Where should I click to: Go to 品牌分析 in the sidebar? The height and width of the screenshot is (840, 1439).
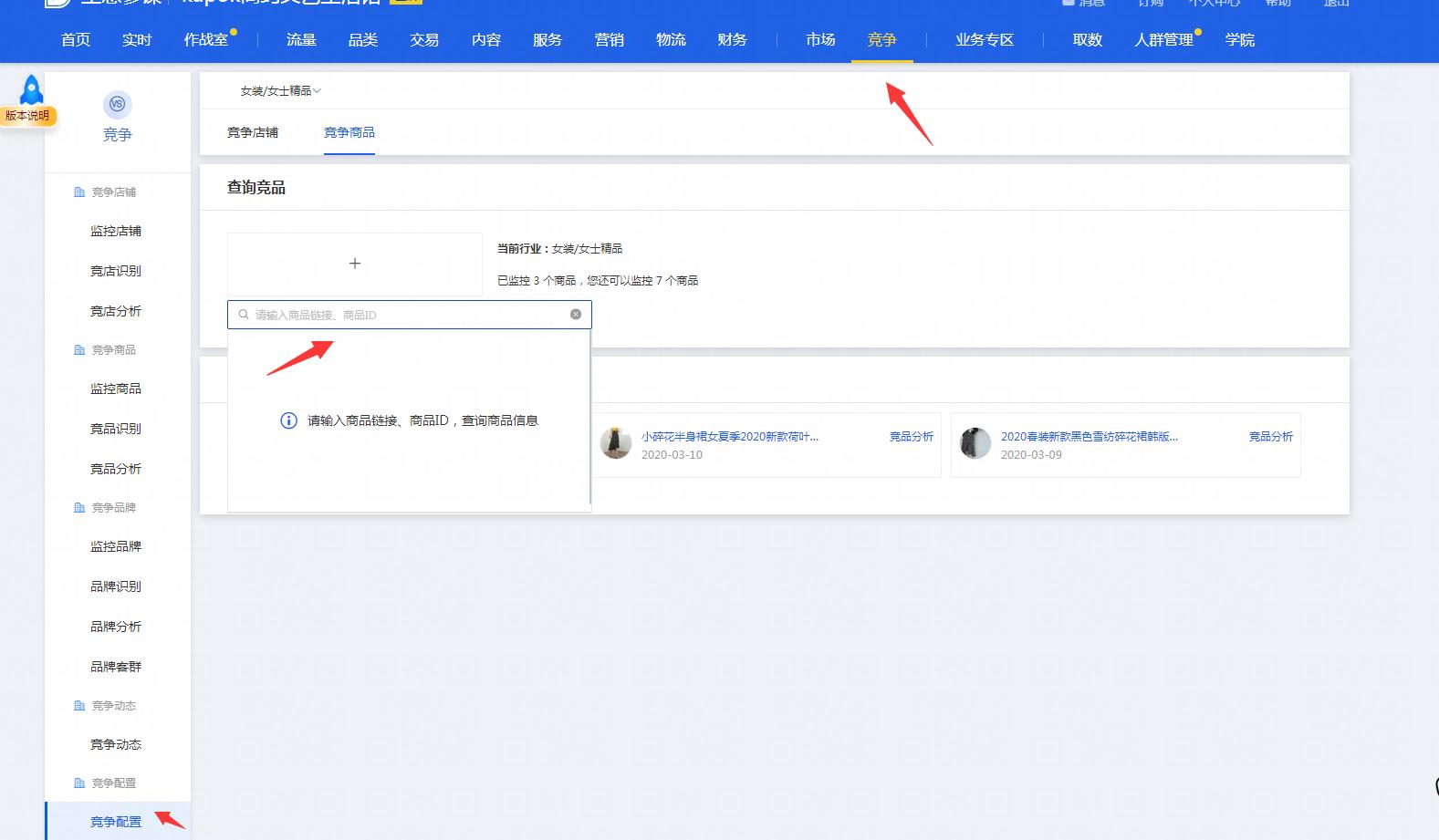116,627
